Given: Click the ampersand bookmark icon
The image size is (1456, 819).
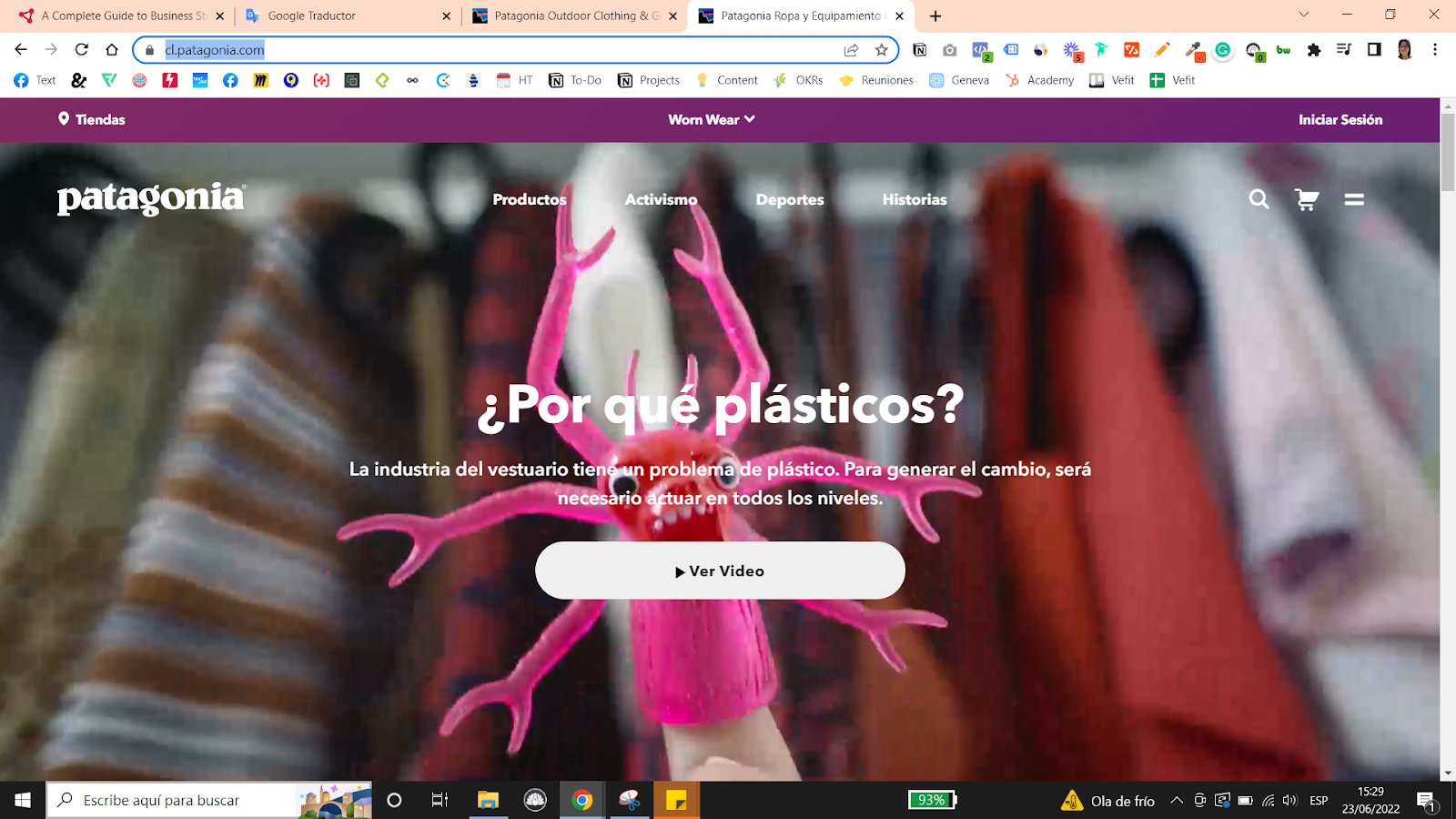Looking at the screenshot, I should (79, 80).
